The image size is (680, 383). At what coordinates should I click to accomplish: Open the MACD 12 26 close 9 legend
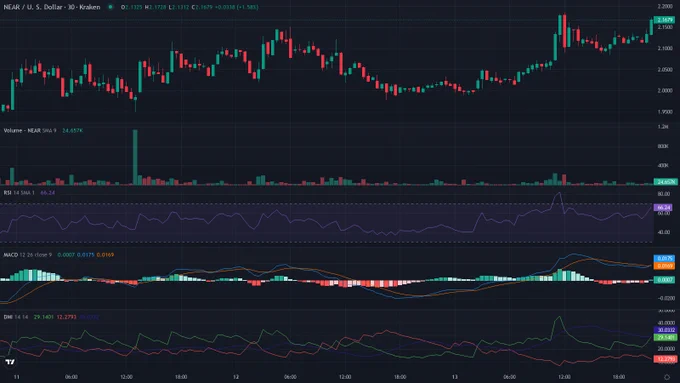[x=27, y=255]
